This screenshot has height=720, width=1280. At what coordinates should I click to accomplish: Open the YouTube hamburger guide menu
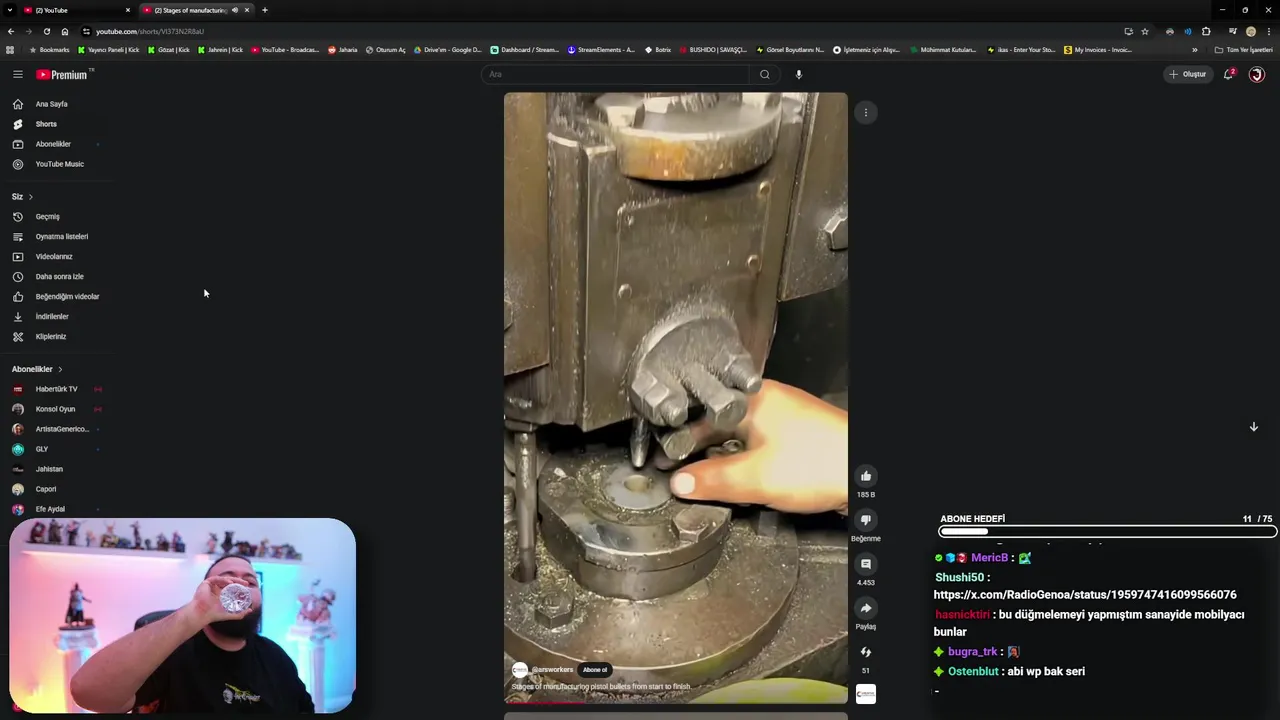pos(17,74)
